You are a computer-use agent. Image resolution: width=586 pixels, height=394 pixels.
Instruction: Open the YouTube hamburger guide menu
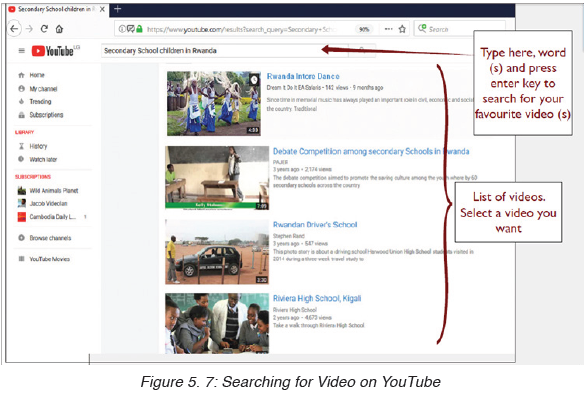click(x=22, y=50)
